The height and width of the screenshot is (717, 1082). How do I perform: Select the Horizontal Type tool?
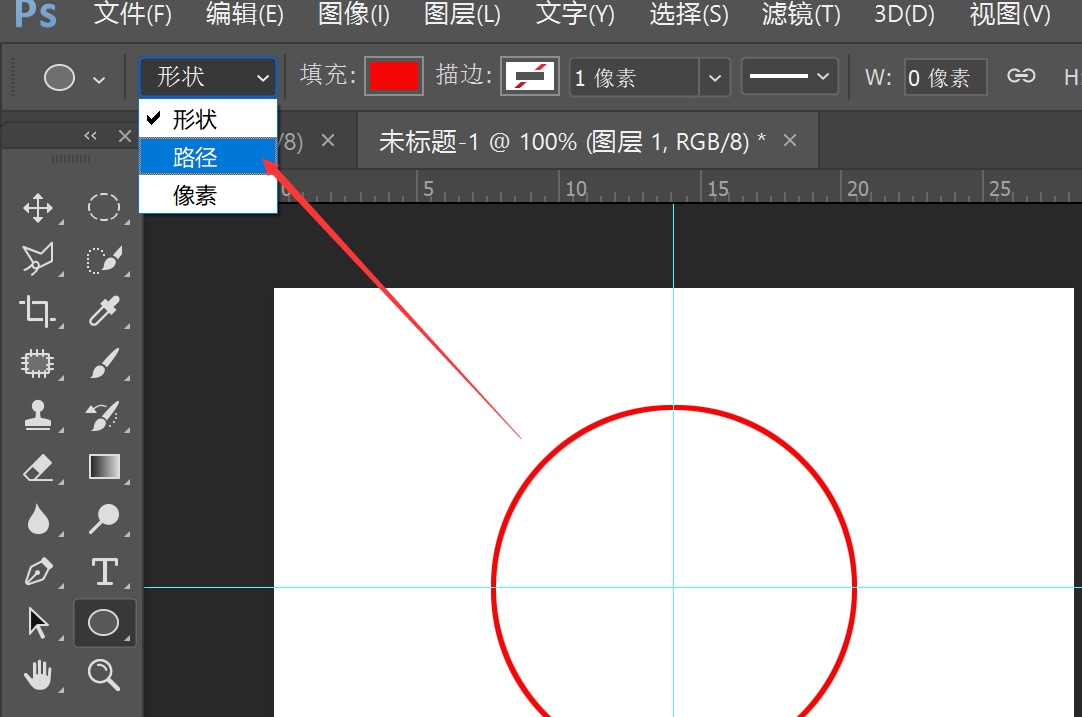point(104,571)
